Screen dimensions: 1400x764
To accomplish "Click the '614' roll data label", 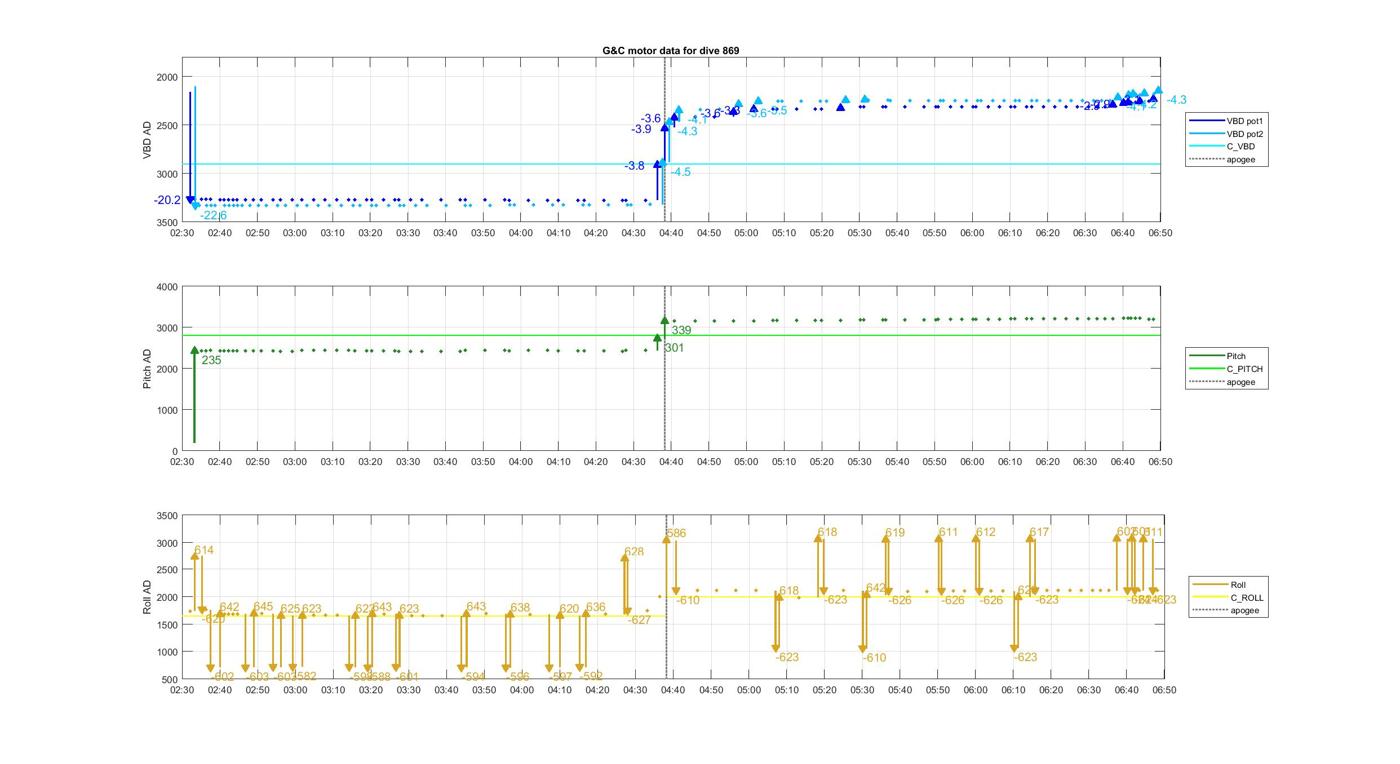I will (x=204, y=550).
